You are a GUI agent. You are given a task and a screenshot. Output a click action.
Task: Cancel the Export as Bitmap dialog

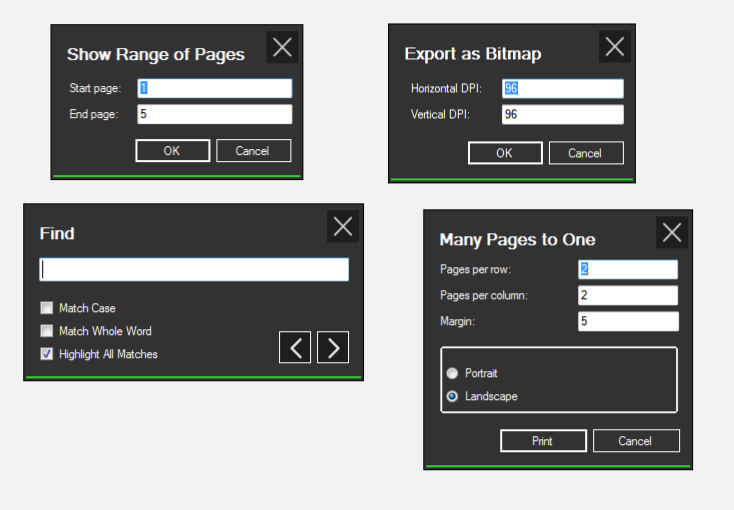coord(584,153)
